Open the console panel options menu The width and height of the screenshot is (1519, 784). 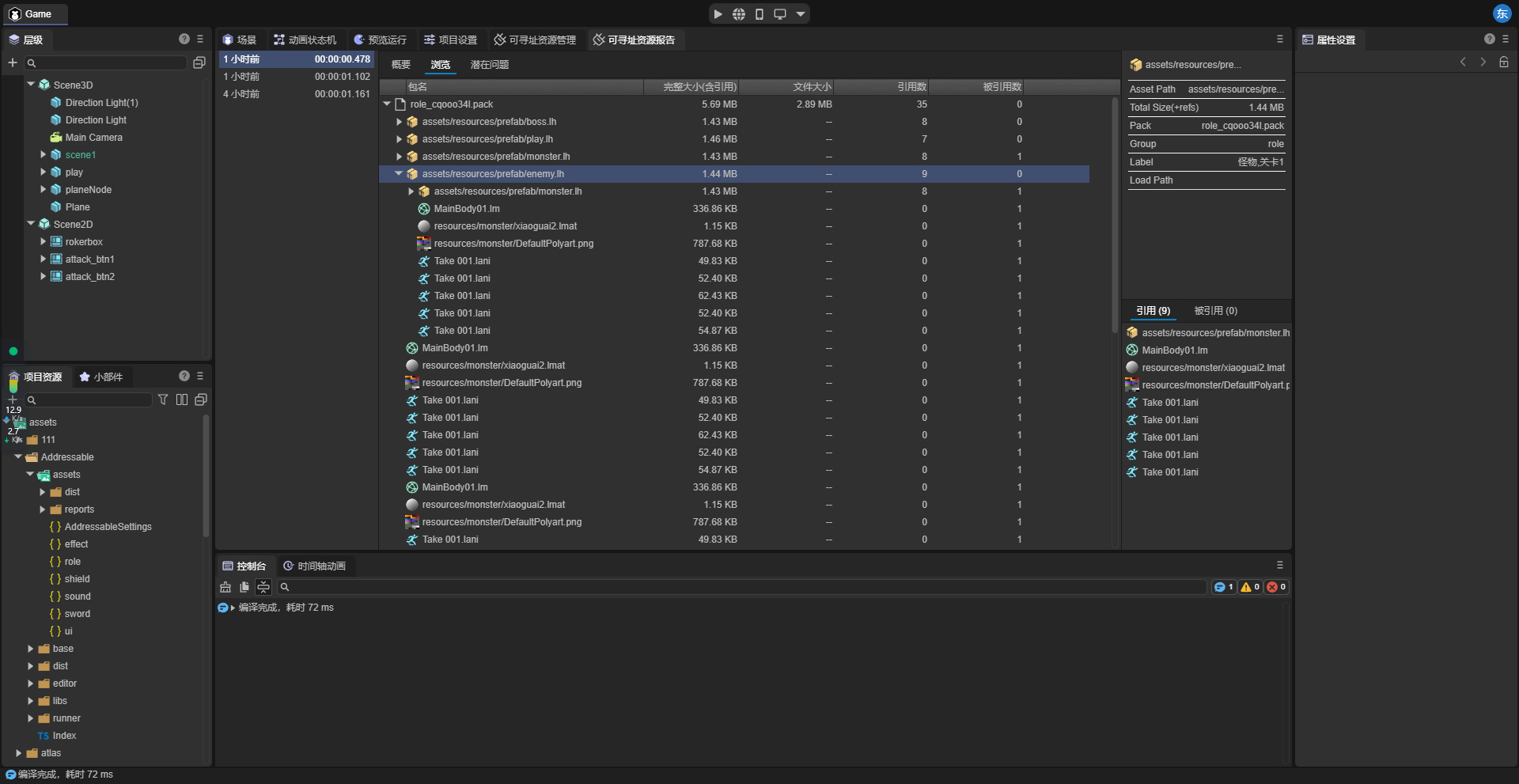[1280, 565]
